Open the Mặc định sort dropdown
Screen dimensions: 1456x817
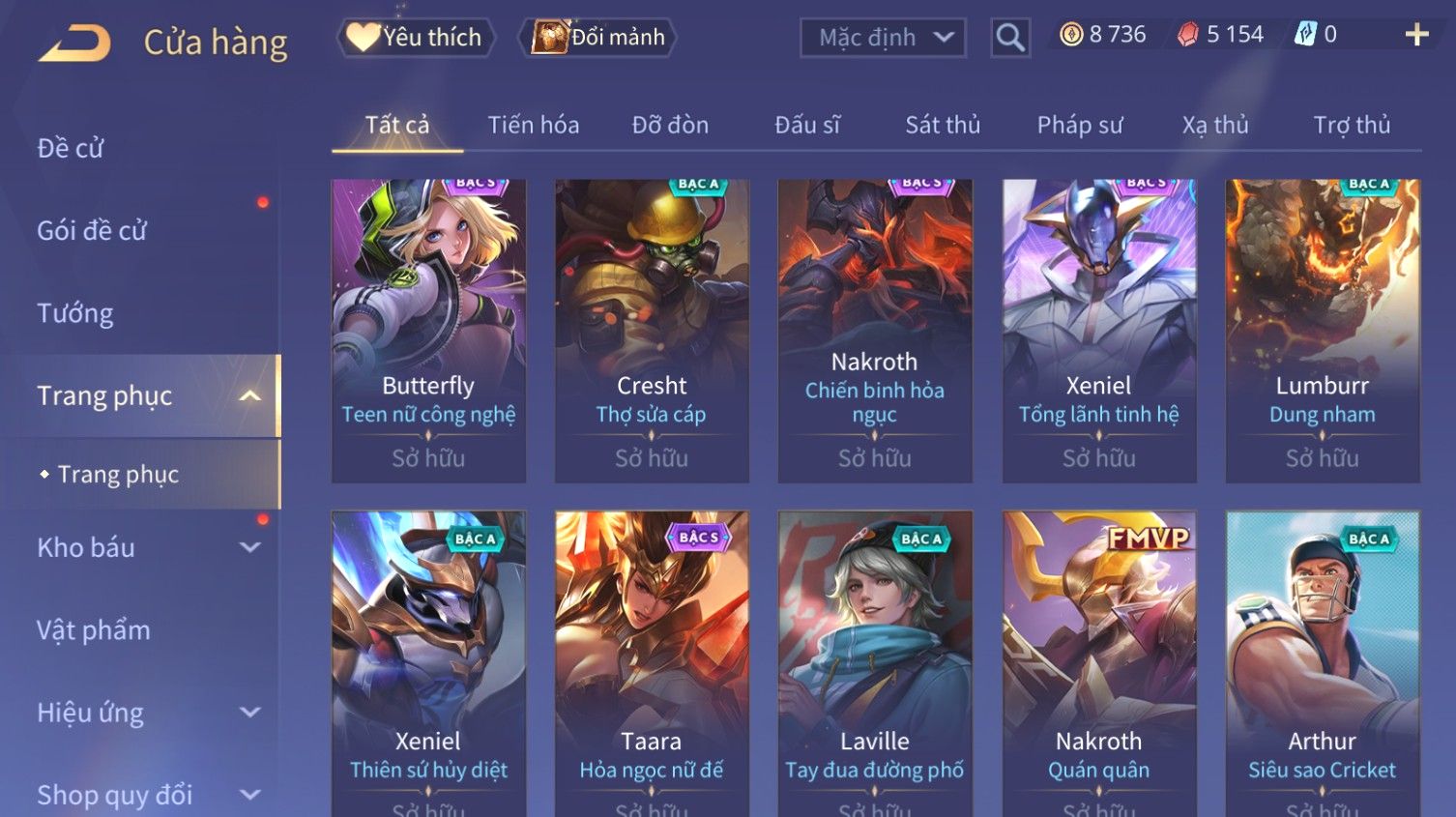883,38
